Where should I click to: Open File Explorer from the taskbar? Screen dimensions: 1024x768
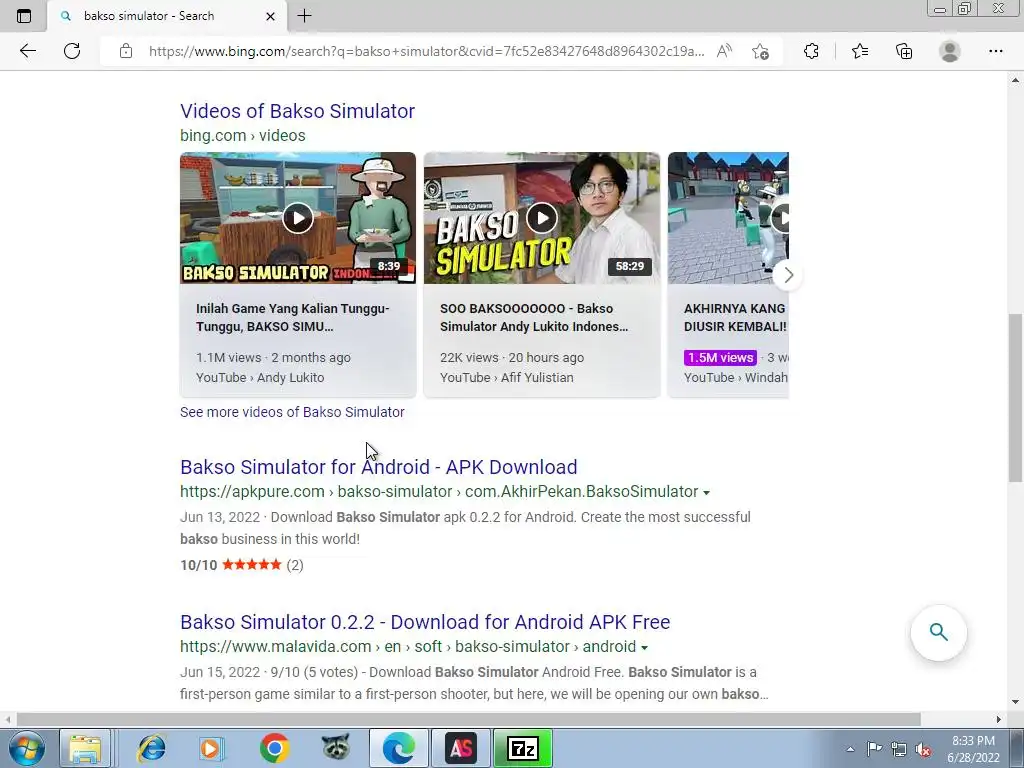click(x=85, y=748)
